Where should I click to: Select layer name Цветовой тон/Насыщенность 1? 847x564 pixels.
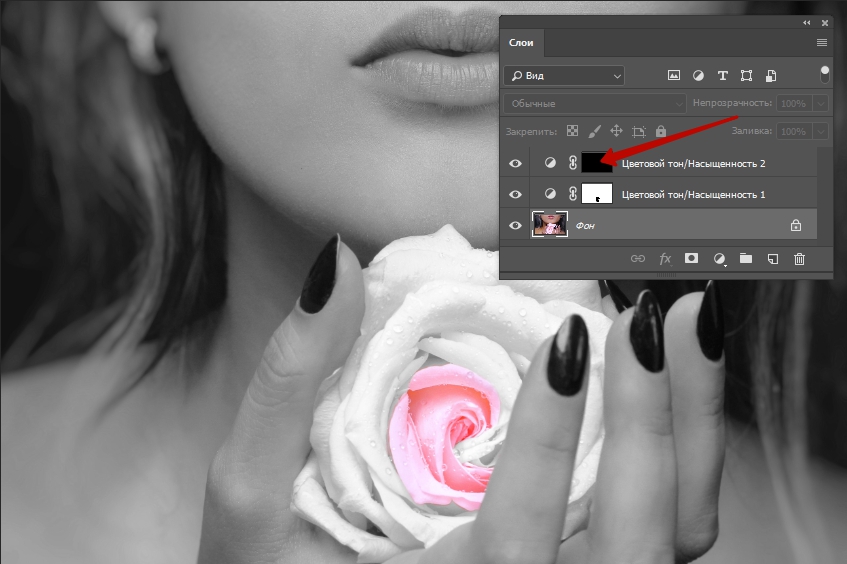point(693,194)
